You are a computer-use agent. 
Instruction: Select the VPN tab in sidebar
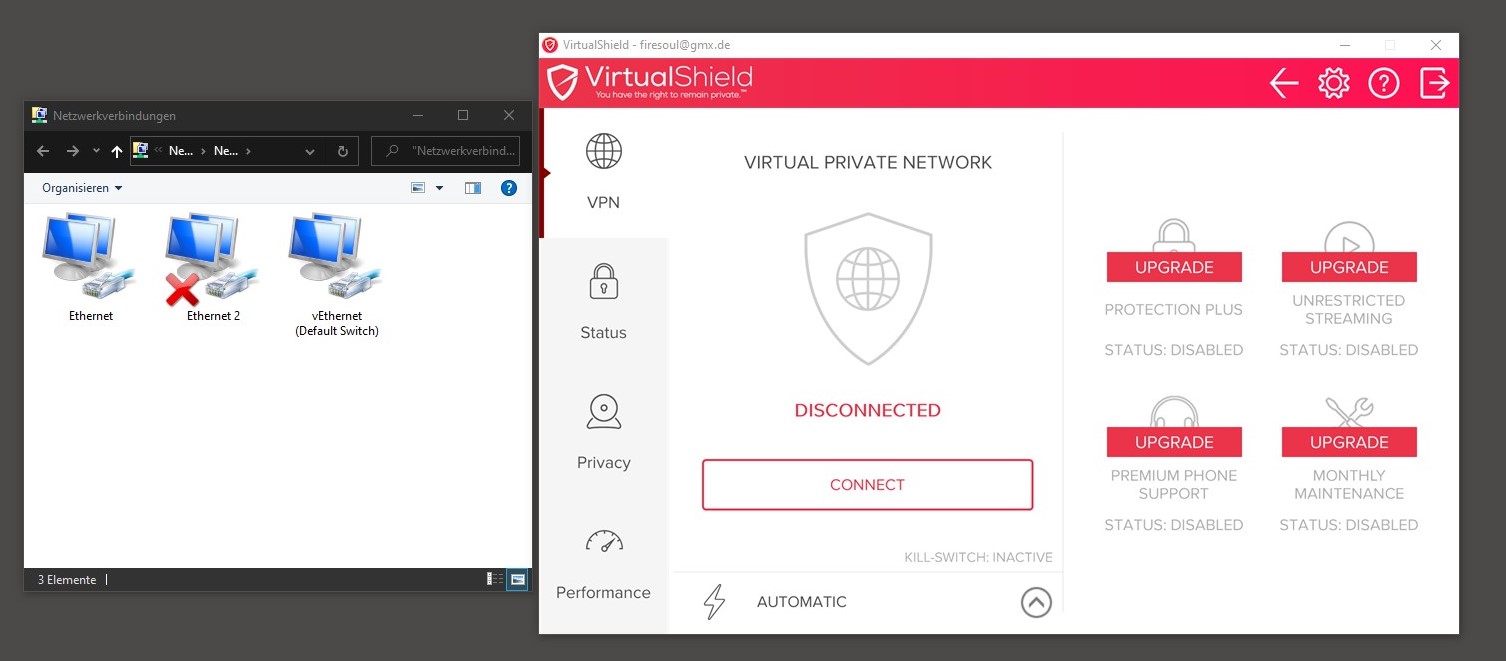click(x=603, y=173)
